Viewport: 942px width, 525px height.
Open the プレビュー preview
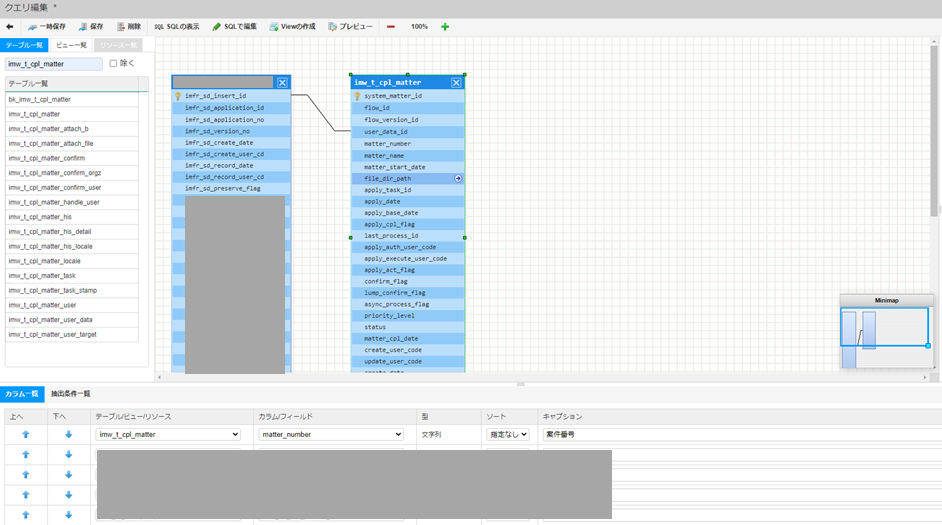[x=350, y=26]
